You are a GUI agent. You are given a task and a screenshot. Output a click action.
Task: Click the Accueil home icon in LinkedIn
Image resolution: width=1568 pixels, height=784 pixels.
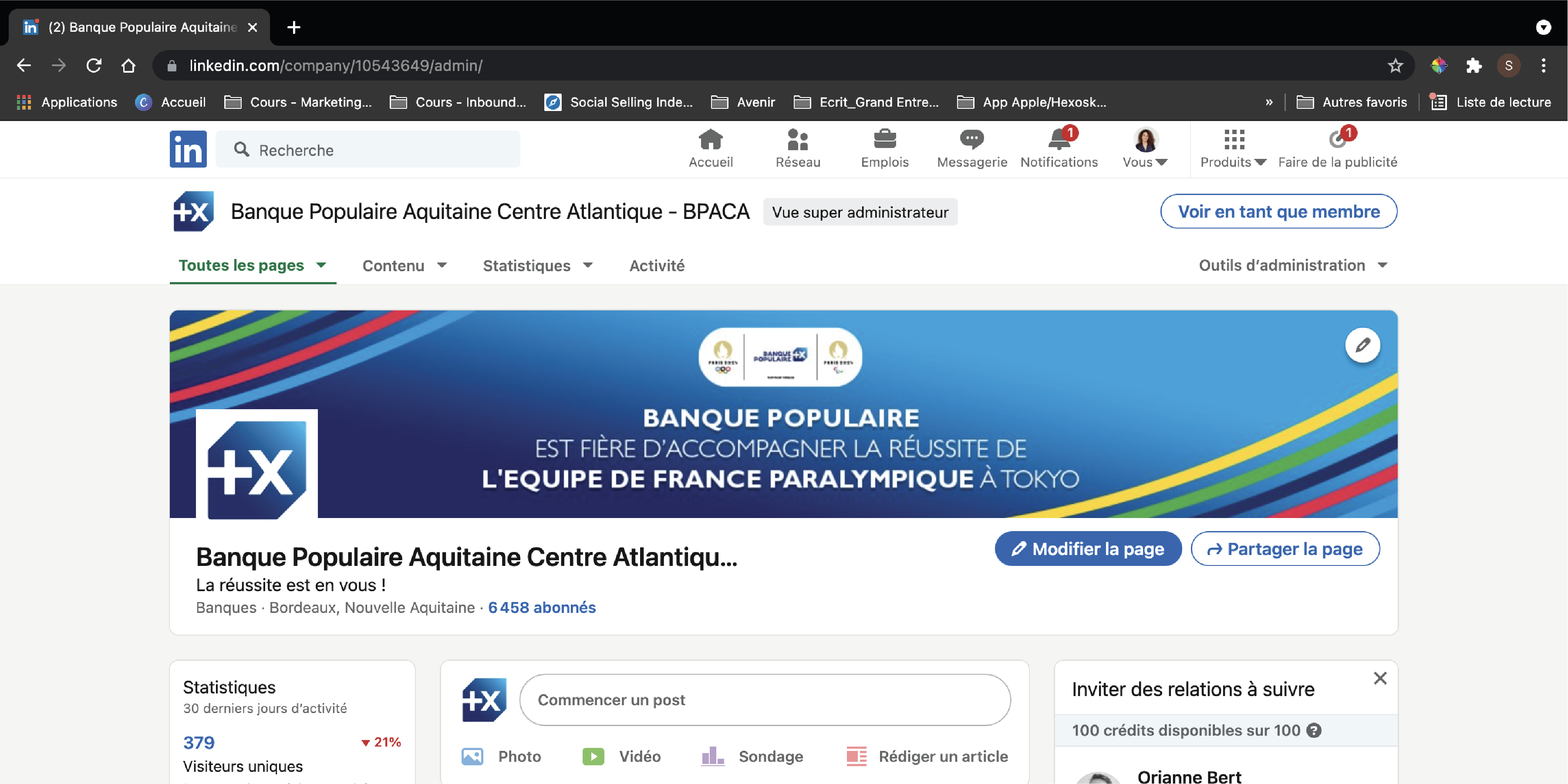(710, 140)
